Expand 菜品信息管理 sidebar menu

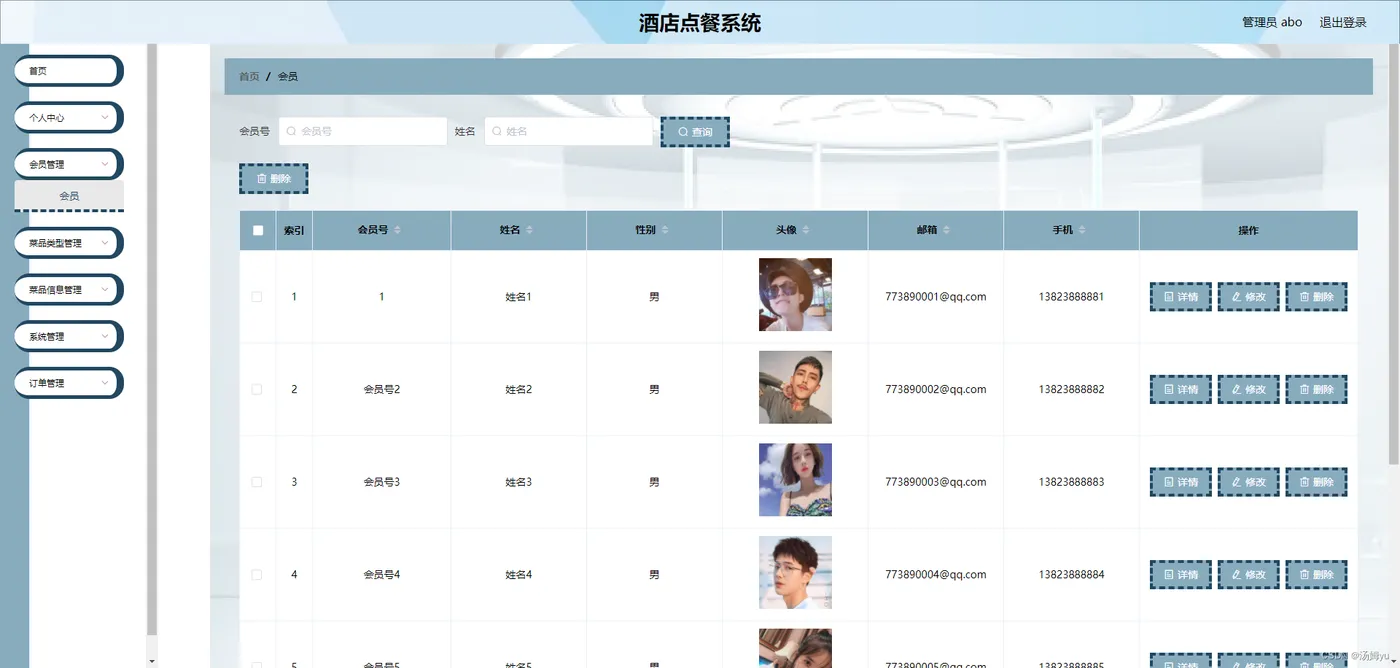tap(68, 289)
